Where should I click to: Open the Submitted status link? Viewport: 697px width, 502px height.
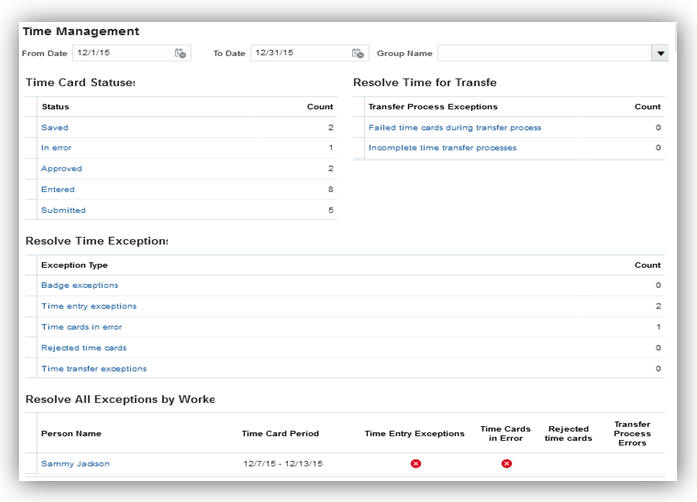(x=63, y=210)
